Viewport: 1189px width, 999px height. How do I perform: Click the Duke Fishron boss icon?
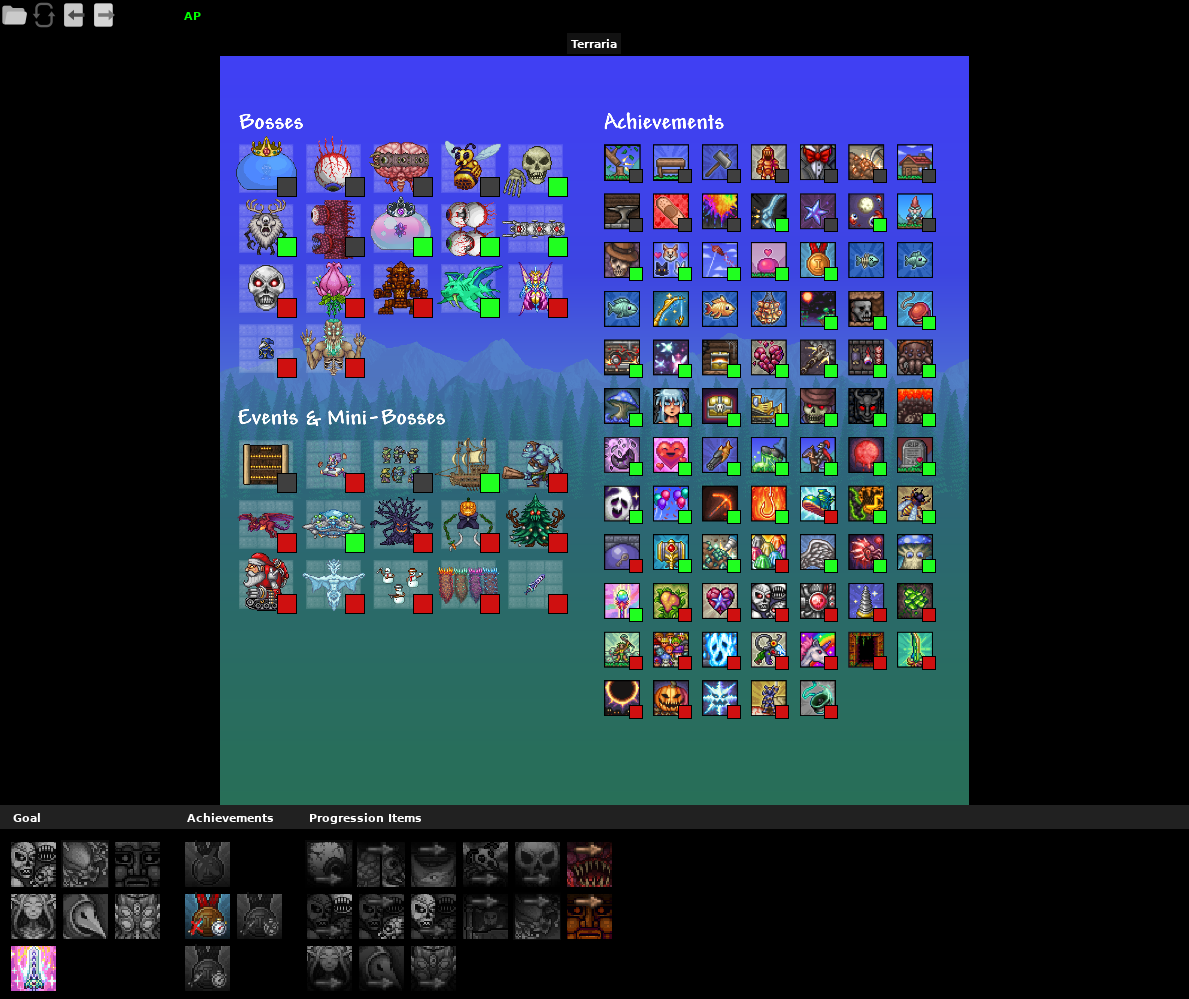click(469, 289)
